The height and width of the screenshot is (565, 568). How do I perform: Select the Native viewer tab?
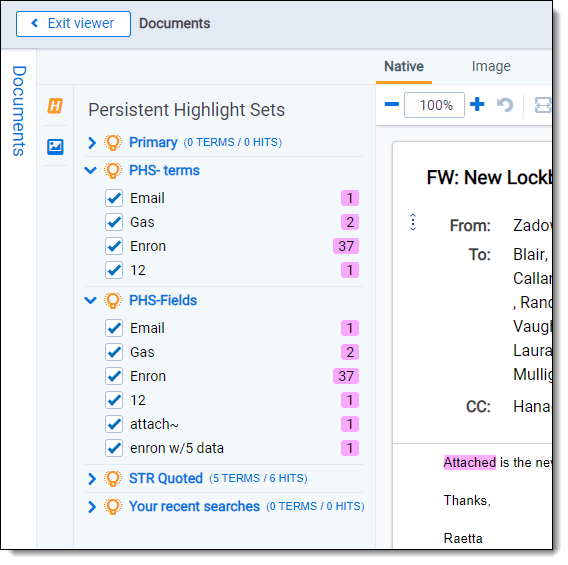tap(404, 67)
